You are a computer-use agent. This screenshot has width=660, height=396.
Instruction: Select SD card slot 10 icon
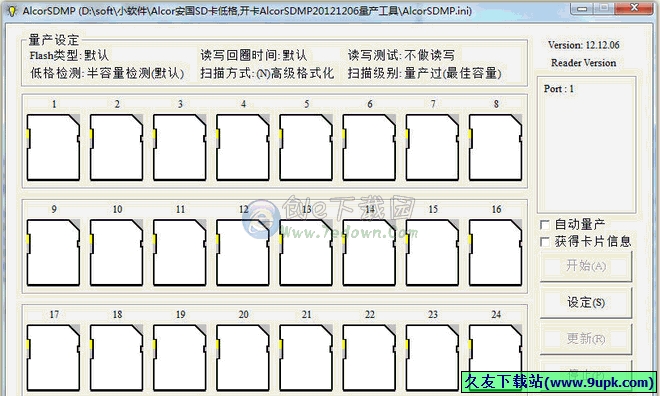coord(116,252)
